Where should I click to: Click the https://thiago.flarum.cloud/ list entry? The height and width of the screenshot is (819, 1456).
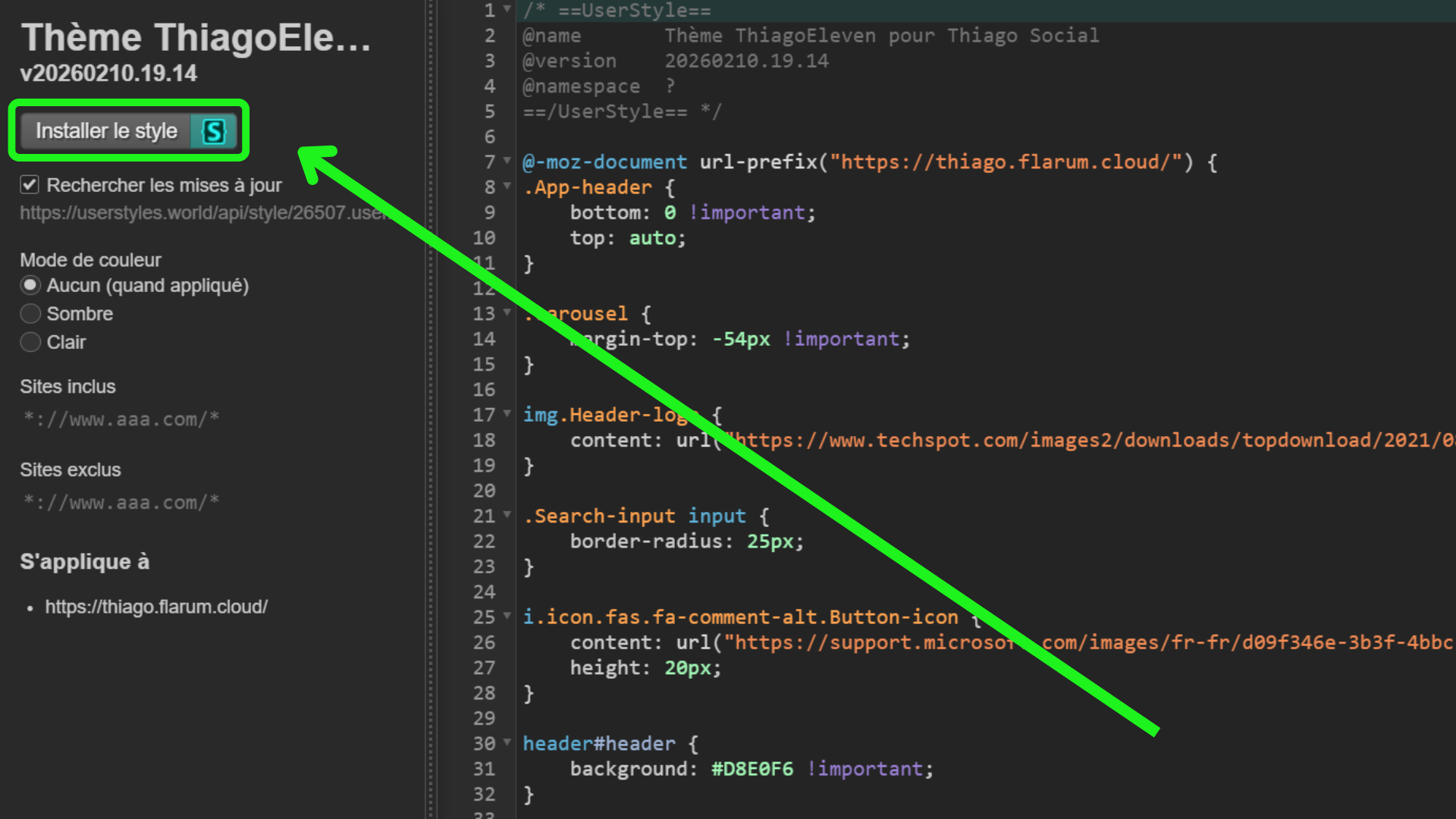tap(156, 607)
